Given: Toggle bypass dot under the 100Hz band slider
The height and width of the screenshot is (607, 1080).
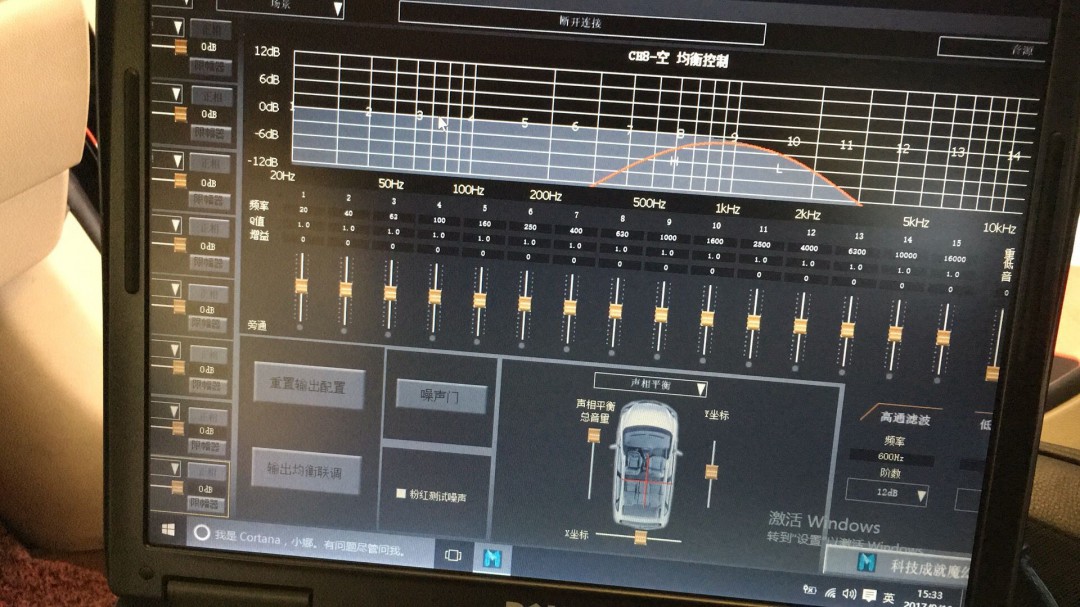Looking at the screenshot, I should (x=432, y=338).
